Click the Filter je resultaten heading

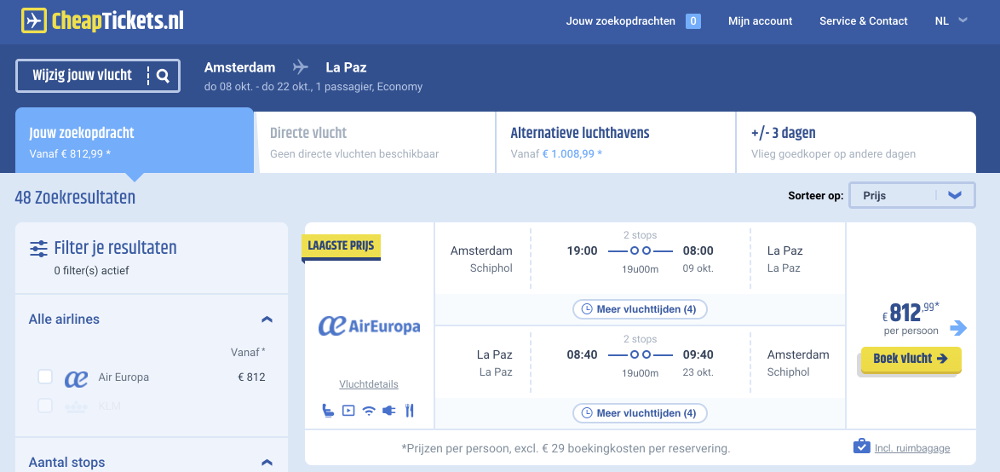click(x=115, y=247)
